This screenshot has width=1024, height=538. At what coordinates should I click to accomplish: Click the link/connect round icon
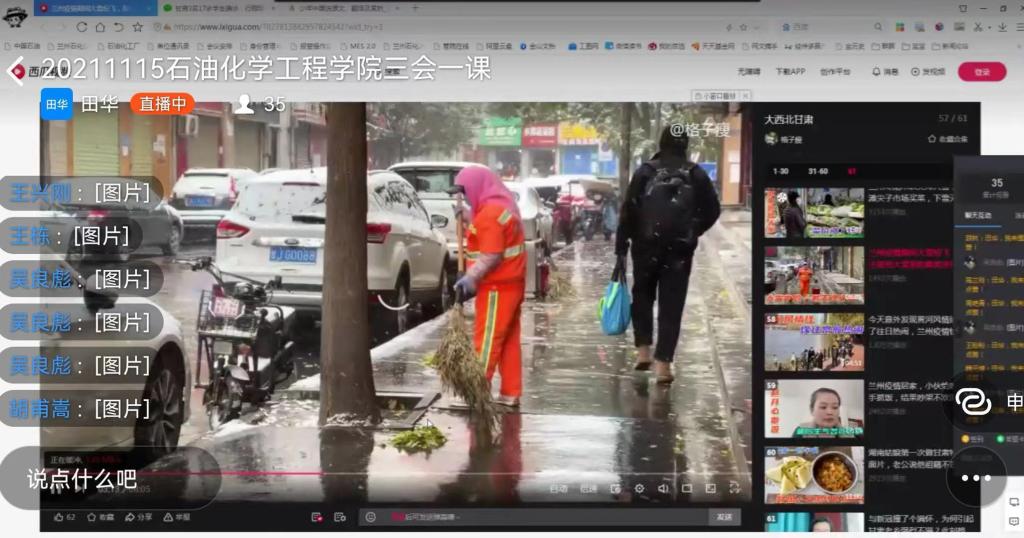click(x=973, y=401)
